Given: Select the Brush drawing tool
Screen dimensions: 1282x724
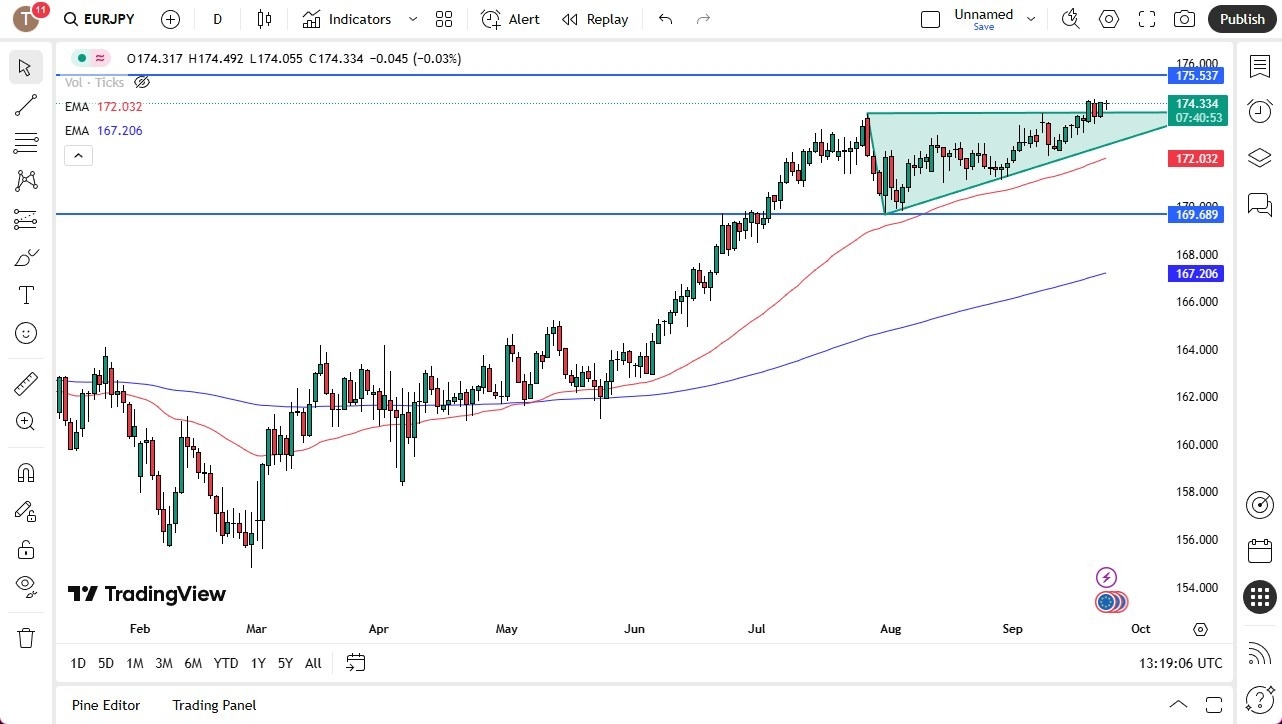Looking at the screenshot, I should point(26,257).
